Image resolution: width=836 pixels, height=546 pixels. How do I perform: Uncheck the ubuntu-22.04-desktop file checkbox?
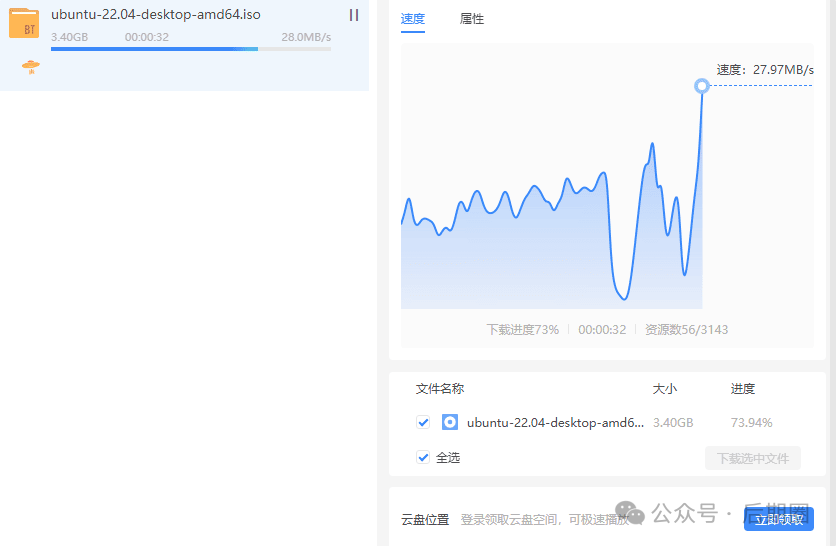pyautogui.click(x=423, y=422)
